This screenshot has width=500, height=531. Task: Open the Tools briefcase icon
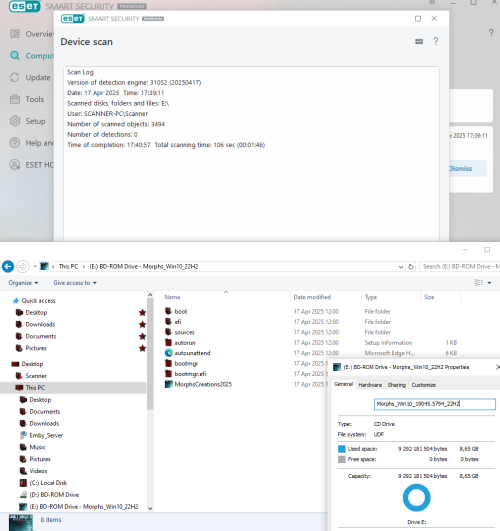click(15, 99)
